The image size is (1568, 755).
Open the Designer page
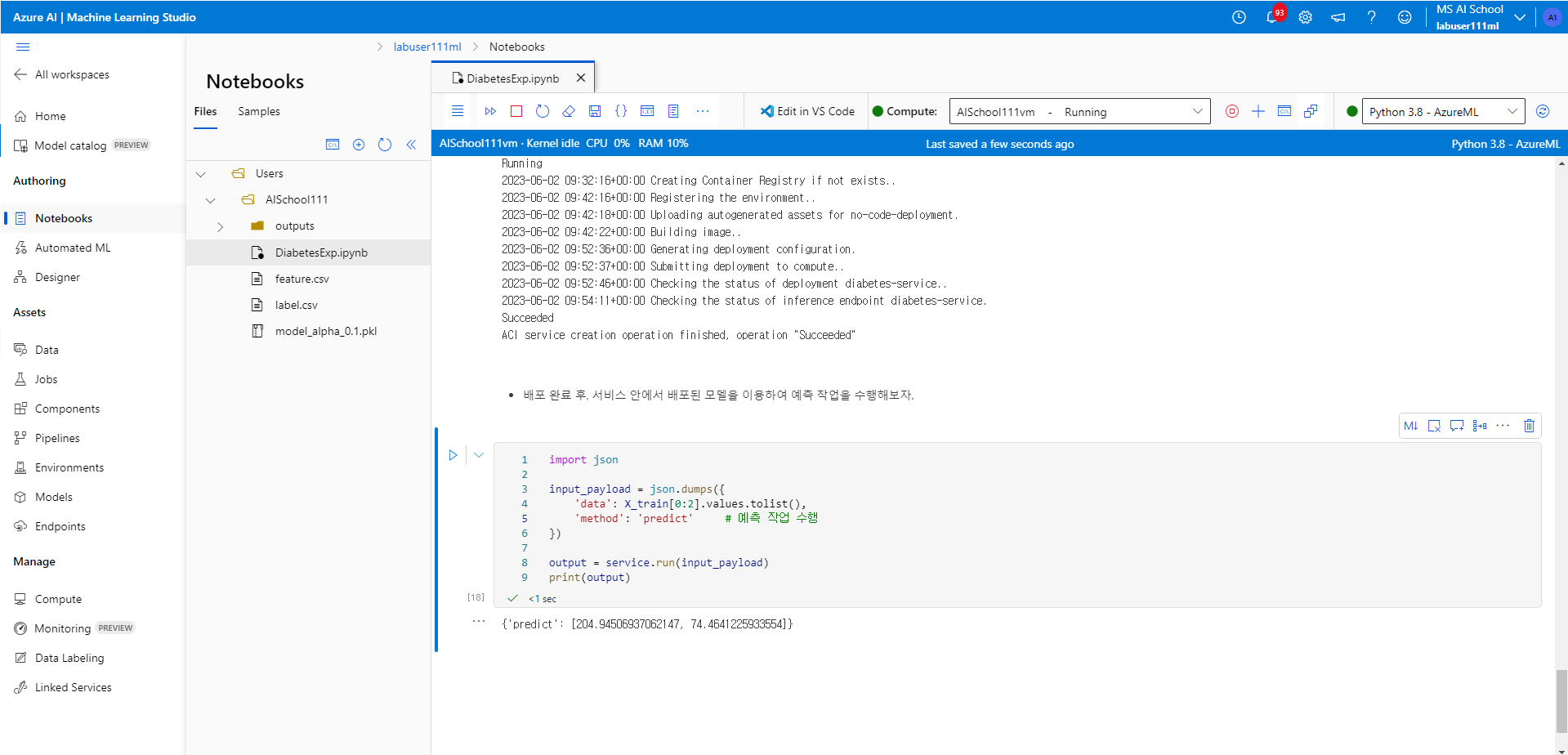[57, 277]
